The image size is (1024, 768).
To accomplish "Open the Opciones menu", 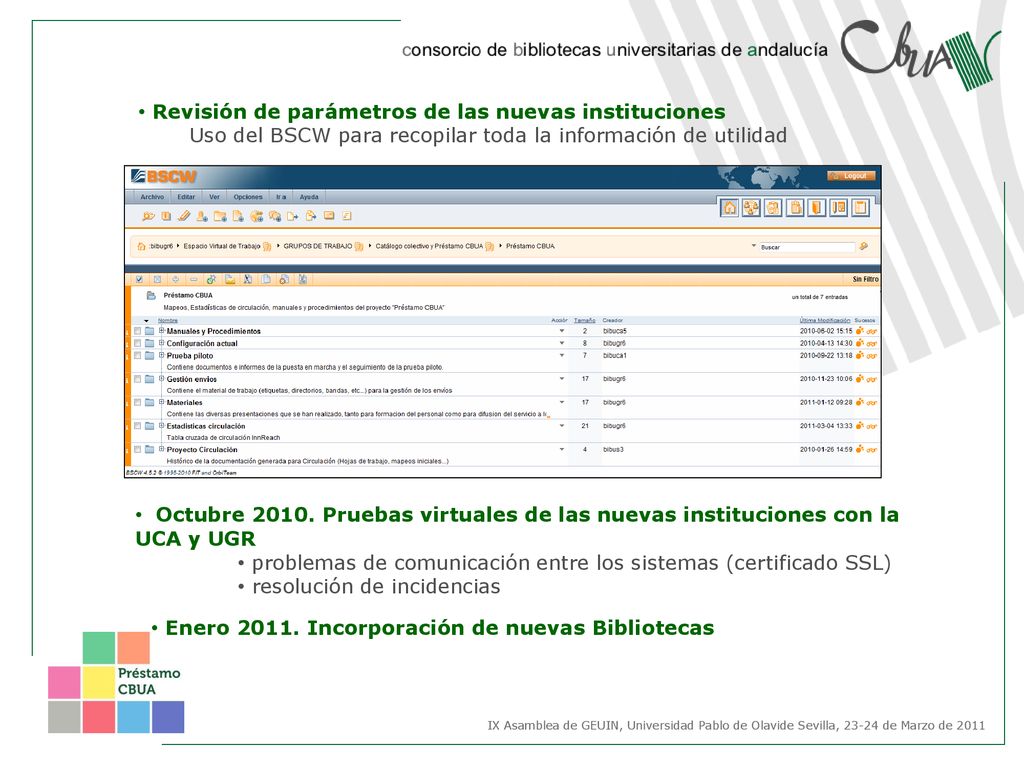I will pos(248,197).
